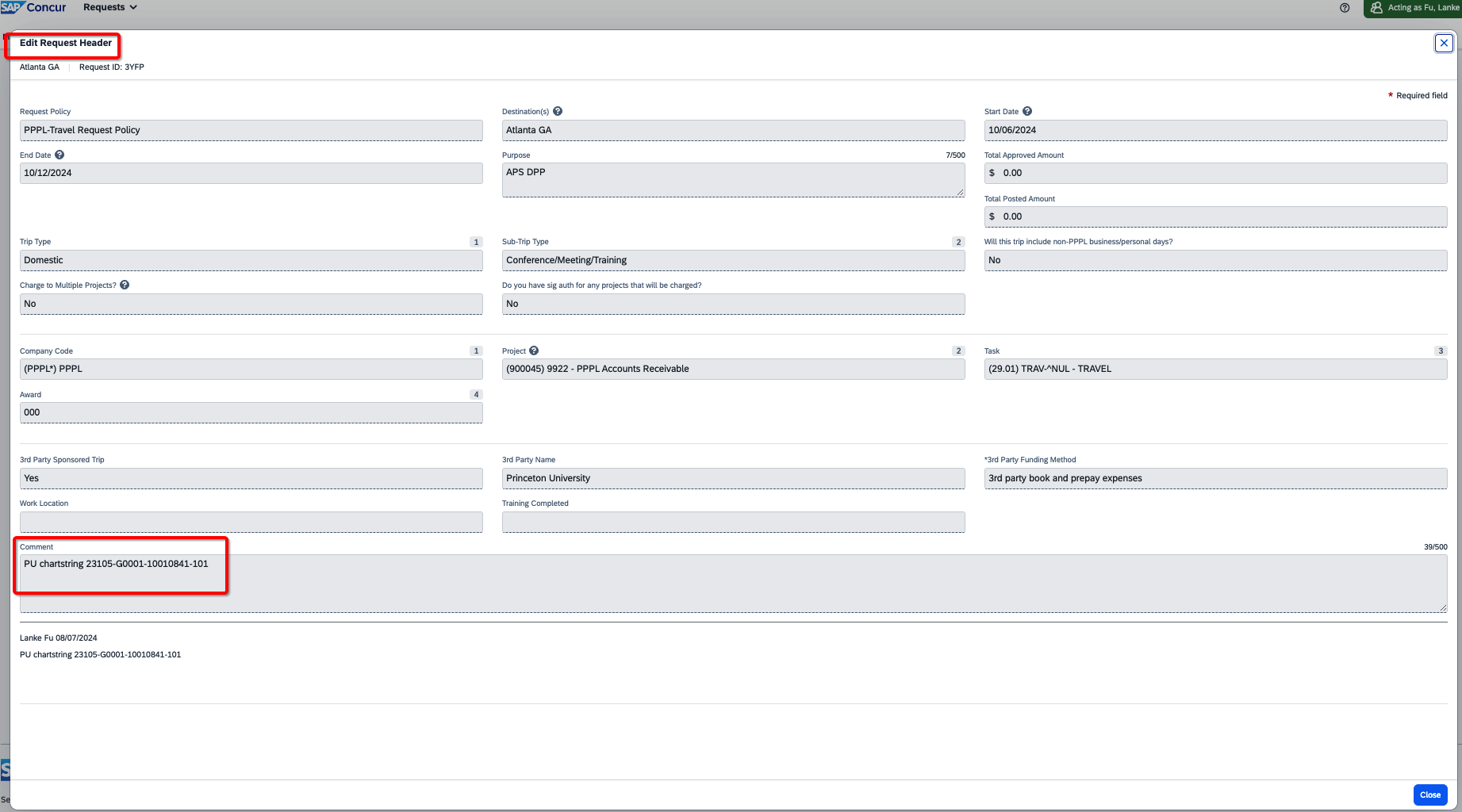The height and width of the screenshot is (812, 1462).
Task: Open the sig auth for projects field
Action: click(x=733, y=304)
